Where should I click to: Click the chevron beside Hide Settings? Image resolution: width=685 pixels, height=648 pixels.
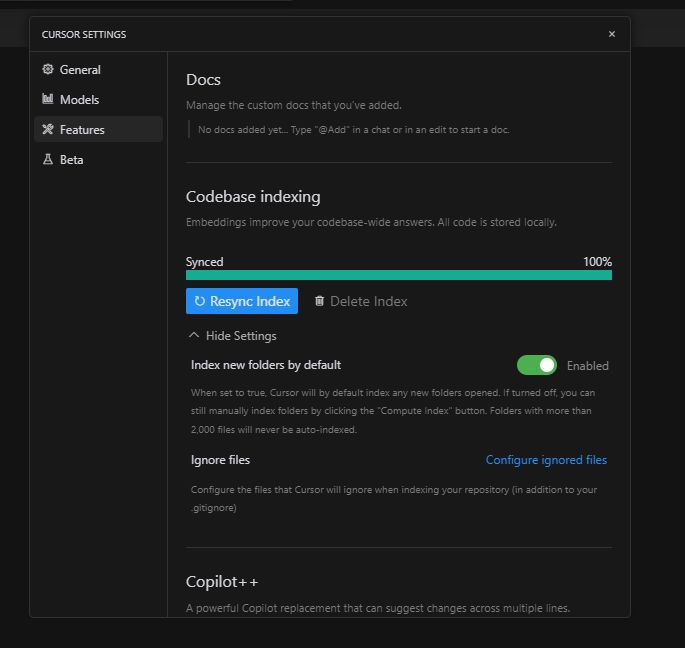tap(194, 335)
